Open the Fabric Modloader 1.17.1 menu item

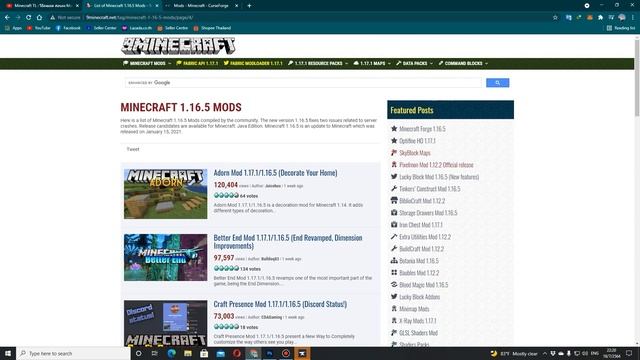click(x=253, y=63)
